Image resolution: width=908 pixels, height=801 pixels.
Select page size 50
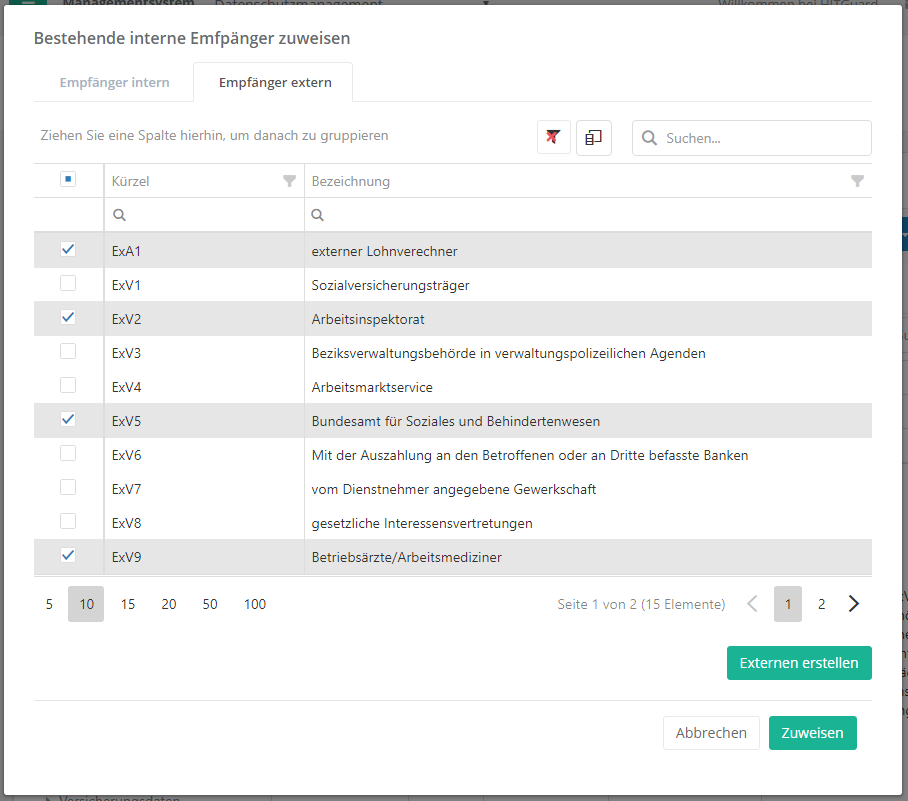point(210,604)
